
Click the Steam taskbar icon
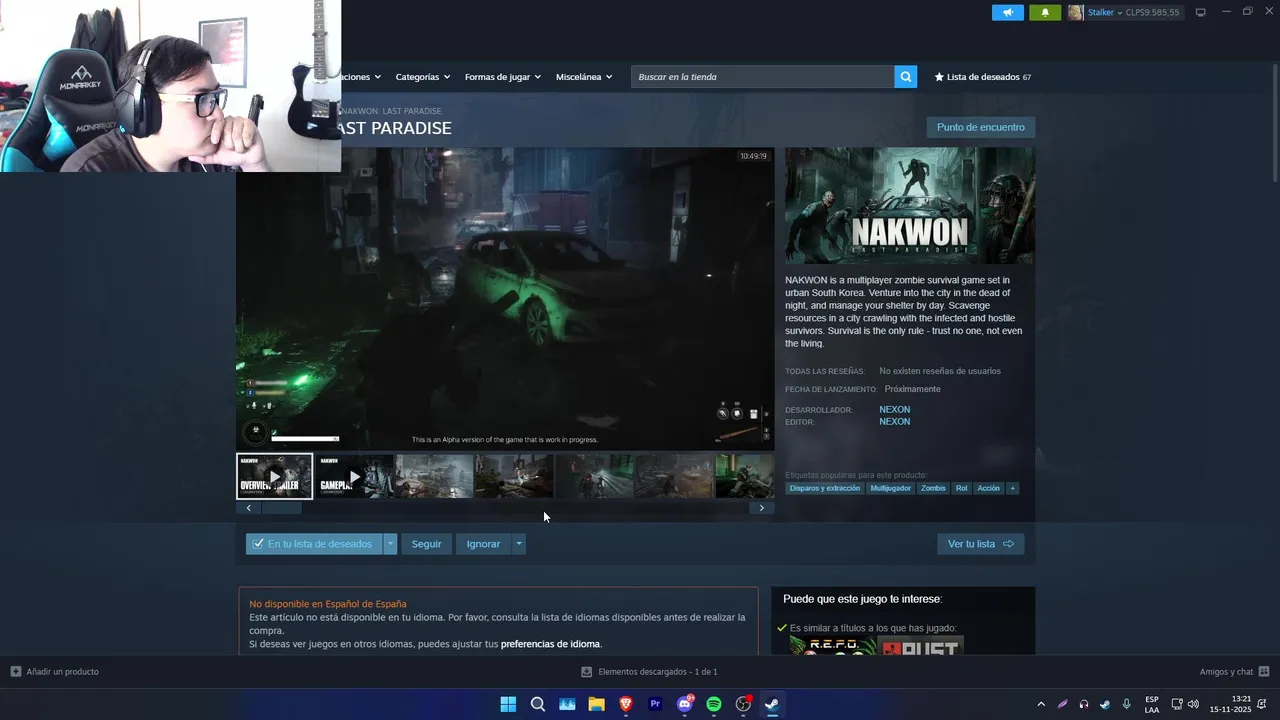[772, 704]
